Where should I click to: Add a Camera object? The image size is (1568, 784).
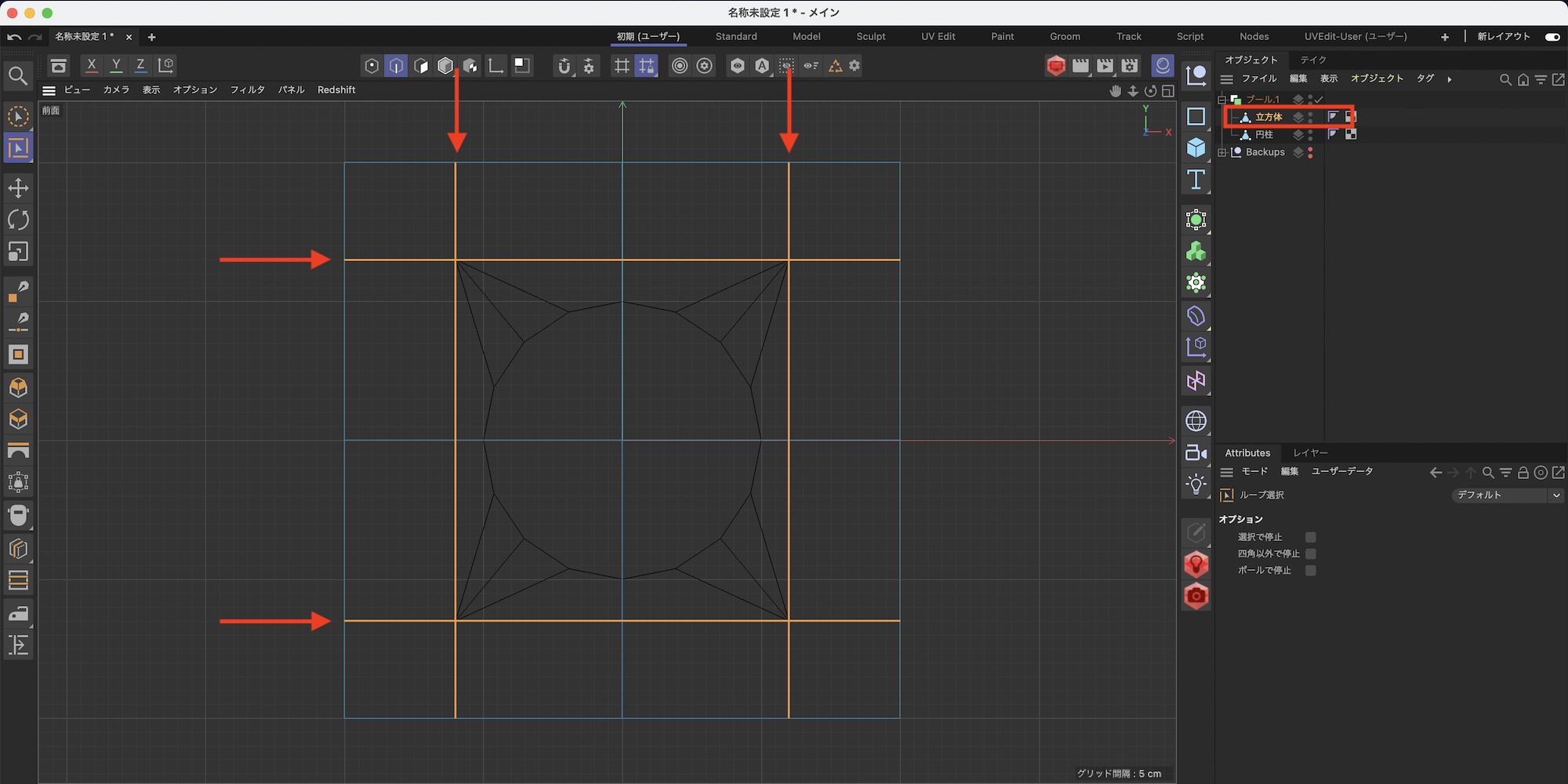[x=1196, y=453]
